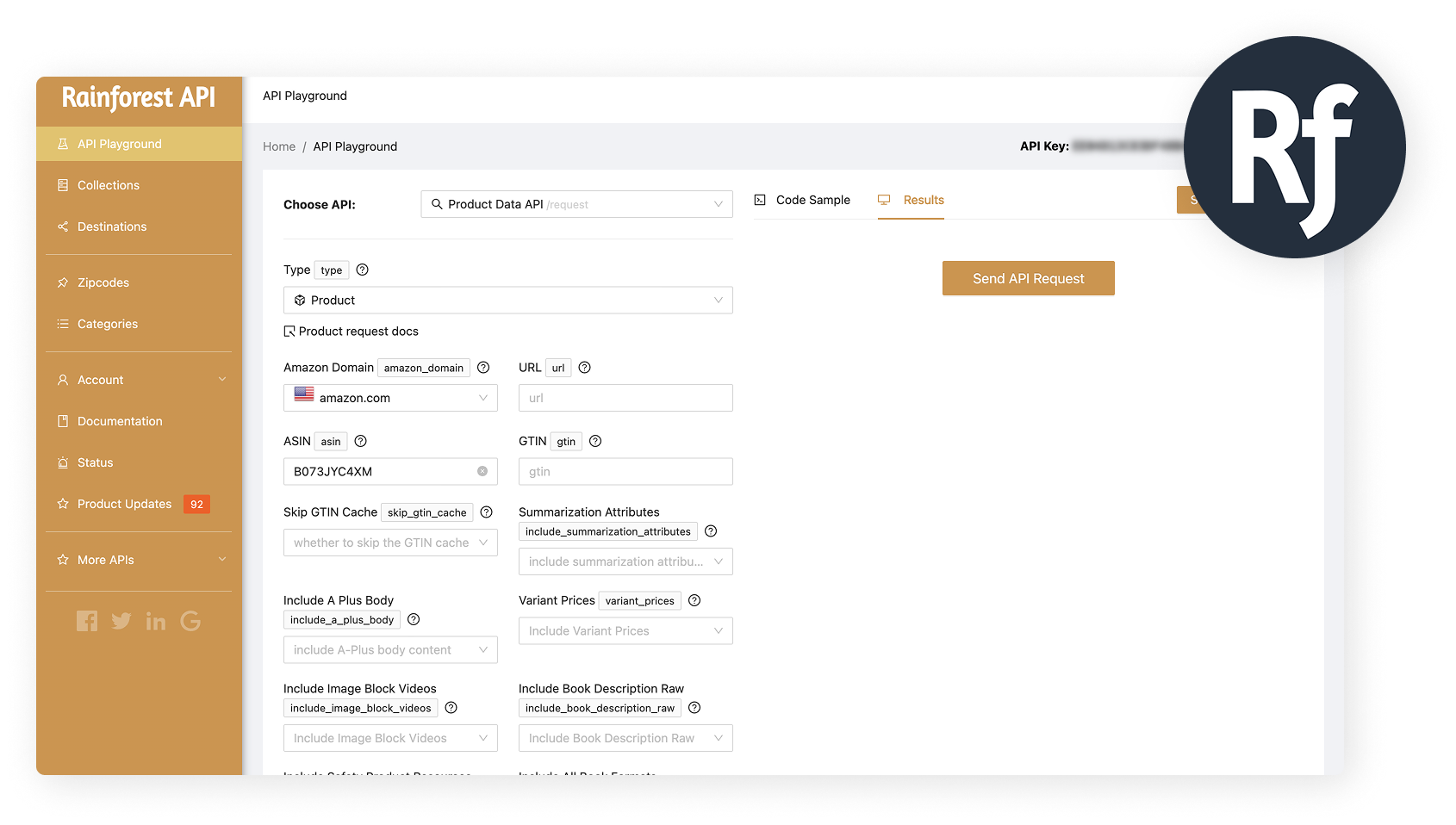The width and height of the screenshot is (1456, 825).
Task: Click the Rainforest API logo
Action: coord(139,97)
